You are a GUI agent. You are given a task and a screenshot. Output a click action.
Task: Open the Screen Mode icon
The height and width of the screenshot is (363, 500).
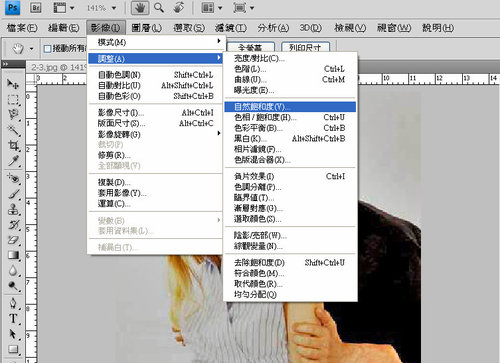240,8
